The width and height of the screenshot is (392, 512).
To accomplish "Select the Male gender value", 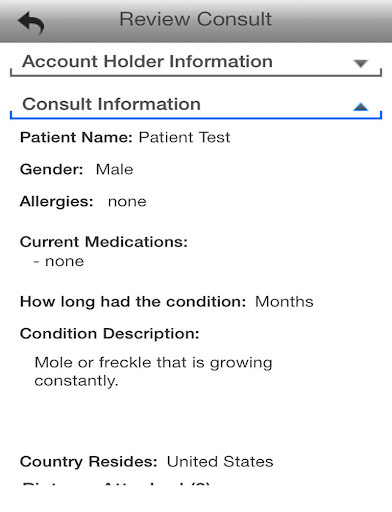I will click(x=114, y=169).
